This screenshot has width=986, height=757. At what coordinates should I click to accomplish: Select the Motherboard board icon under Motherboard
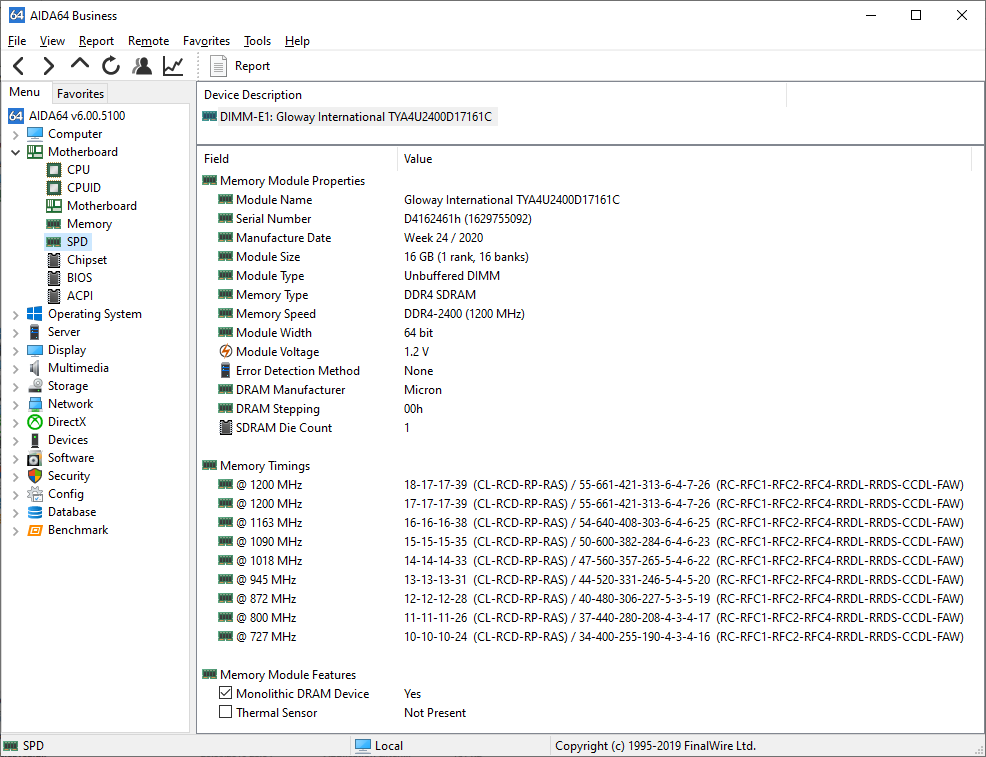(x=54, y=206)
